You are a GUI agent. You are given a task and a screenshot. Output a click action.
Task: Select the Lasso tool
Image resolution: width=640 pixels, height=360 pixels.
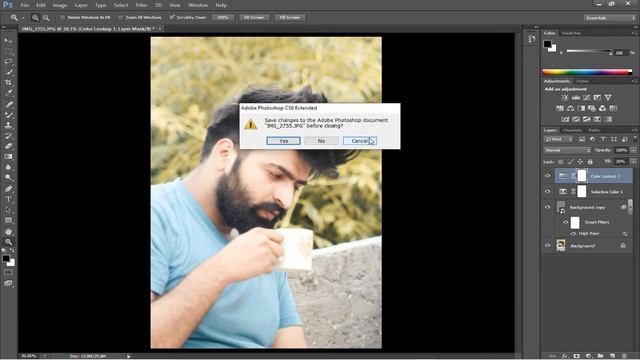(8, 62)
